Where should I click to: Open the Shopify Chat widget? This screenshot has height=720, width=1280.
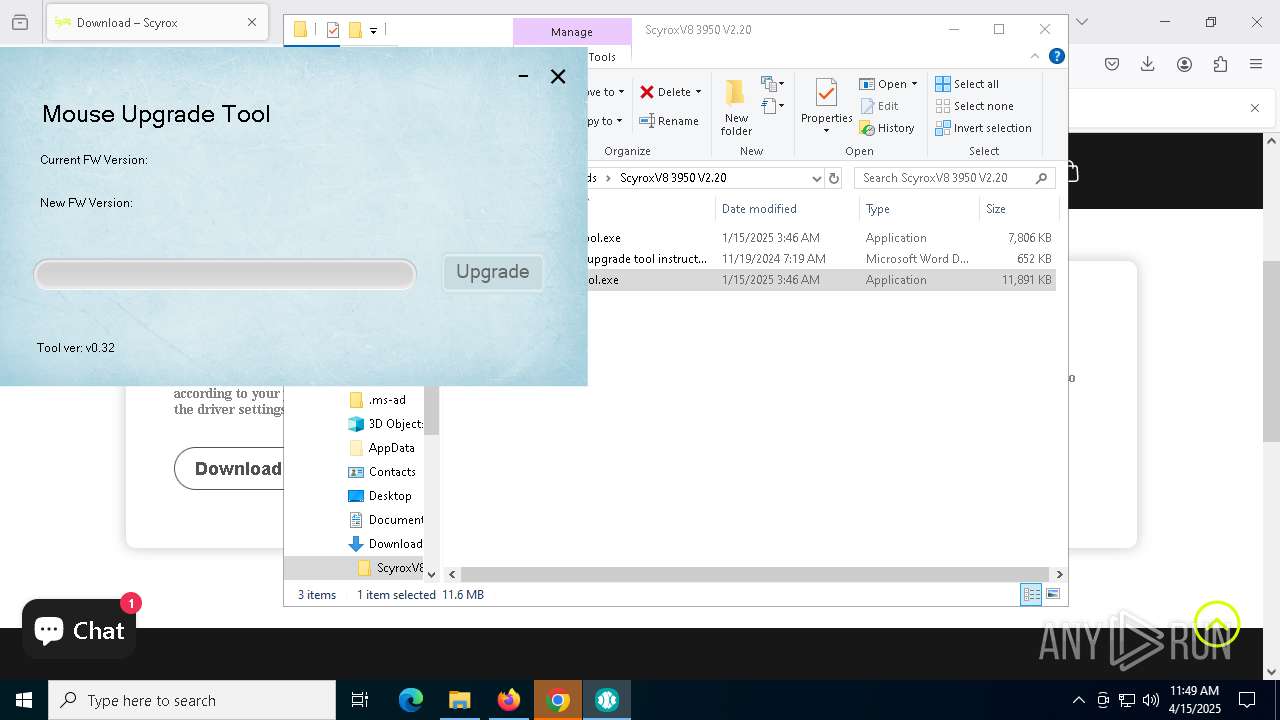(79, 629)
